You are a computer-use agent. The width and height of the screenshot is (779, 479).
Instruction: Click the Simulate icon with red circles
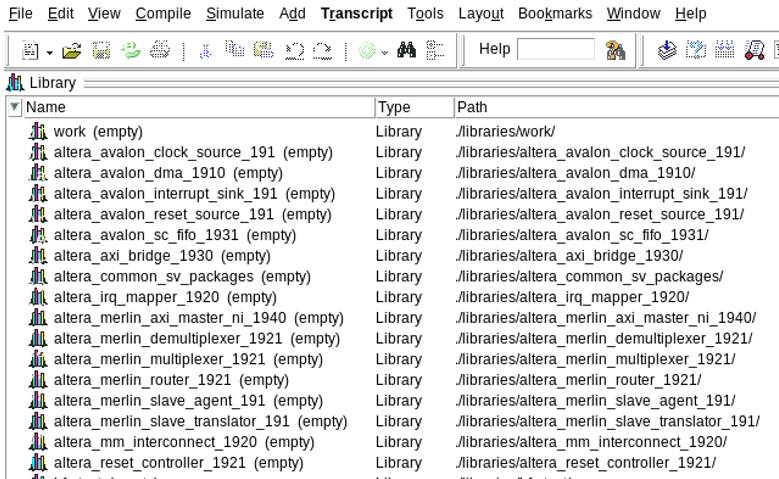(754, 50)
